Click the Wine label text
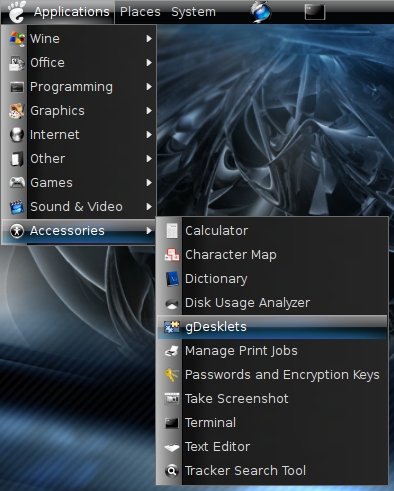Screen dimensions: 394x491 coord(45,39)
